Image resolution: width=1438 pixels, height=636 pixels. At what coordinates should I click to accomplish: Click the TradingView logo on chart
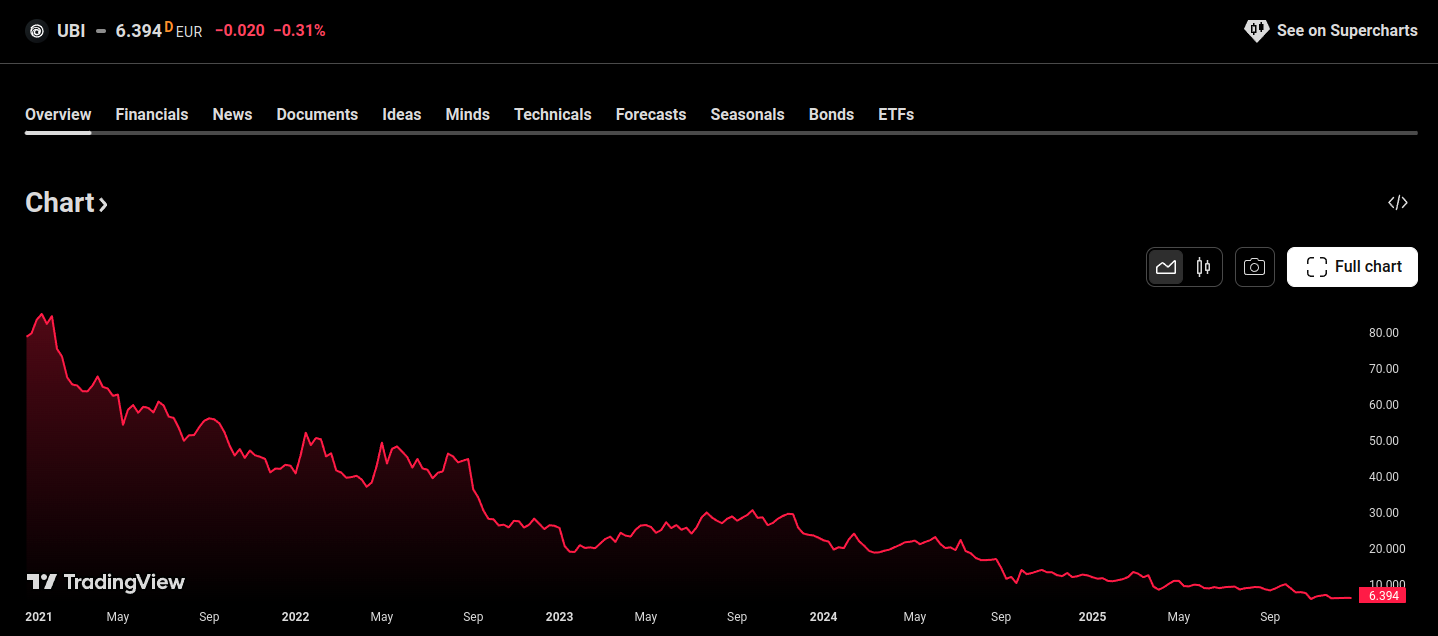tap(105, 582)
